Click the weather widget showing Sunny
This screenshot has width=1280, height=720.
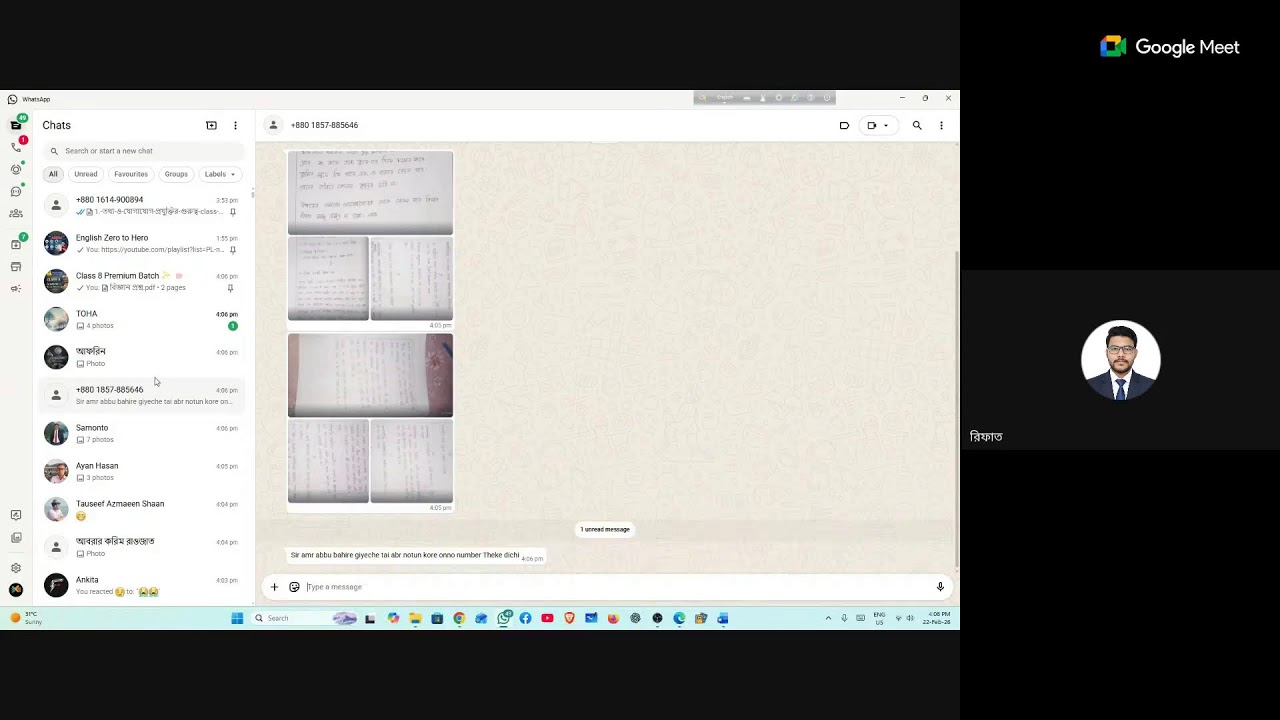pyautogui.click(x=28, y=618)
